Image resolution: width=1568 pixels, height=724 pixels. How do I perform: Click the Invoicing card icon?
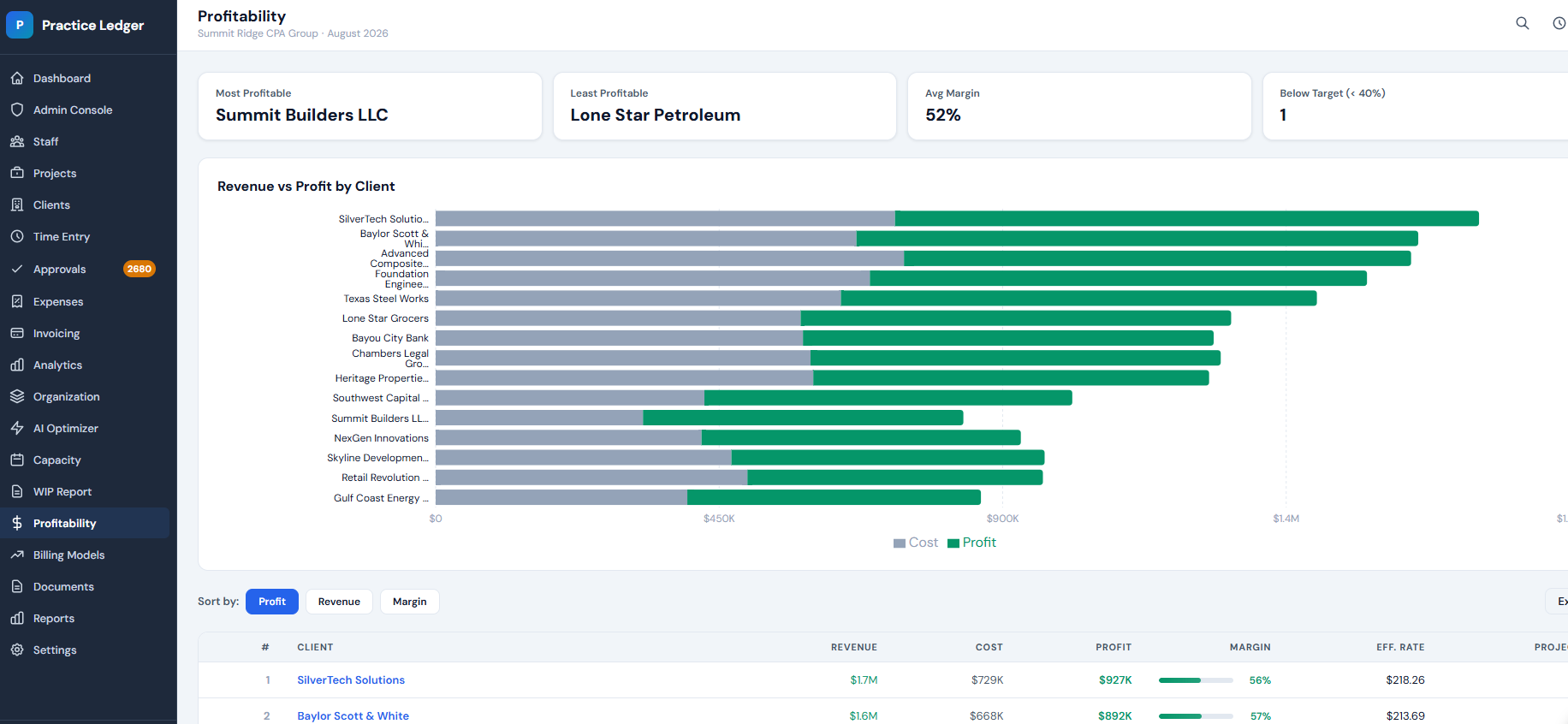coord(17,333)
